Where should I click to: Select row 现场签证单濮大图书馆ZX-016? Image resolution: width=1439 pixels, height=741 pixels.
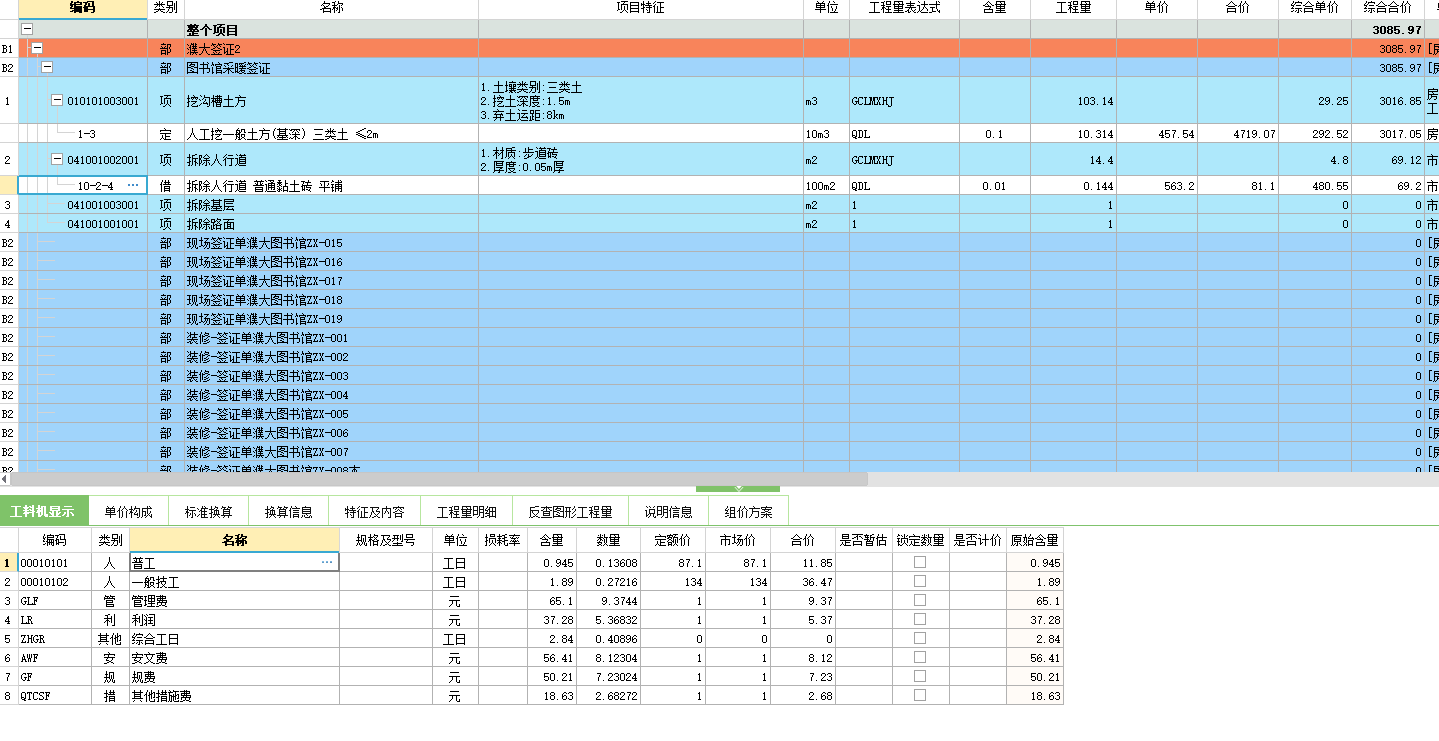[720, 262]
